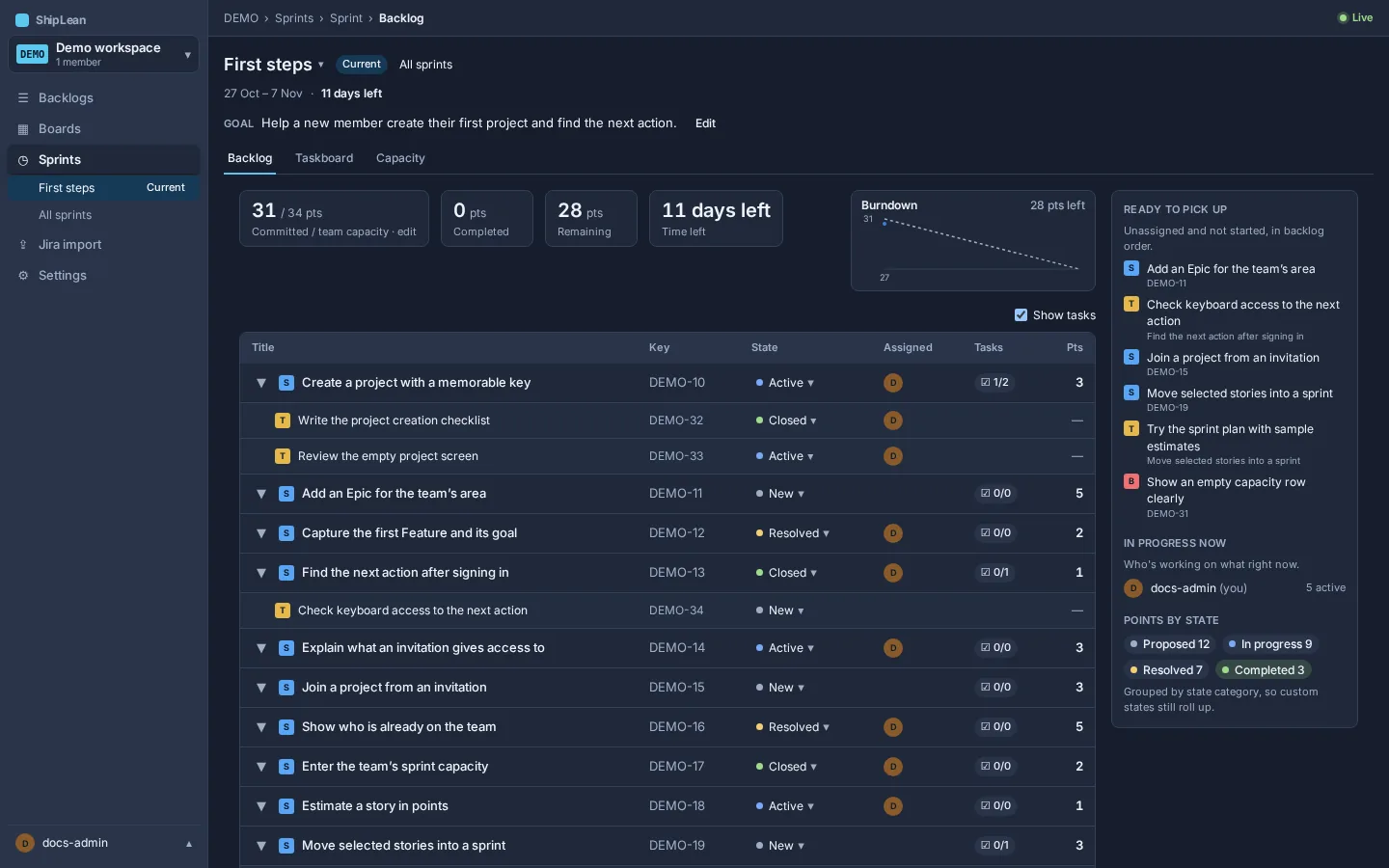The width and height of the screenshot is (1389, 868).
Task: Uncheck the Show tasks checkbox
Action: pyautogui.click(x=1021, y=315)
